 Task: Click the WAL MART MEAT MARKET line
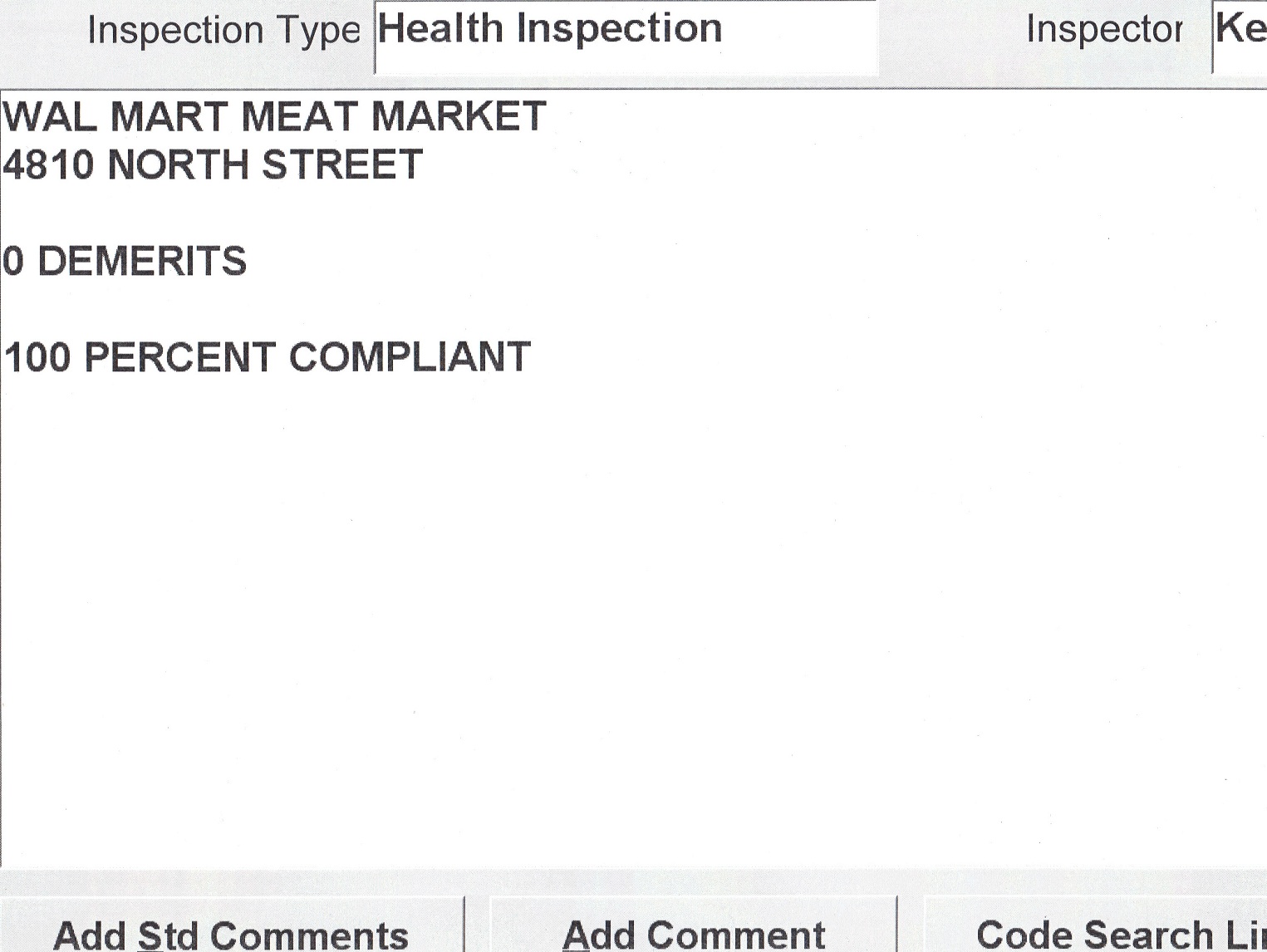274,116
